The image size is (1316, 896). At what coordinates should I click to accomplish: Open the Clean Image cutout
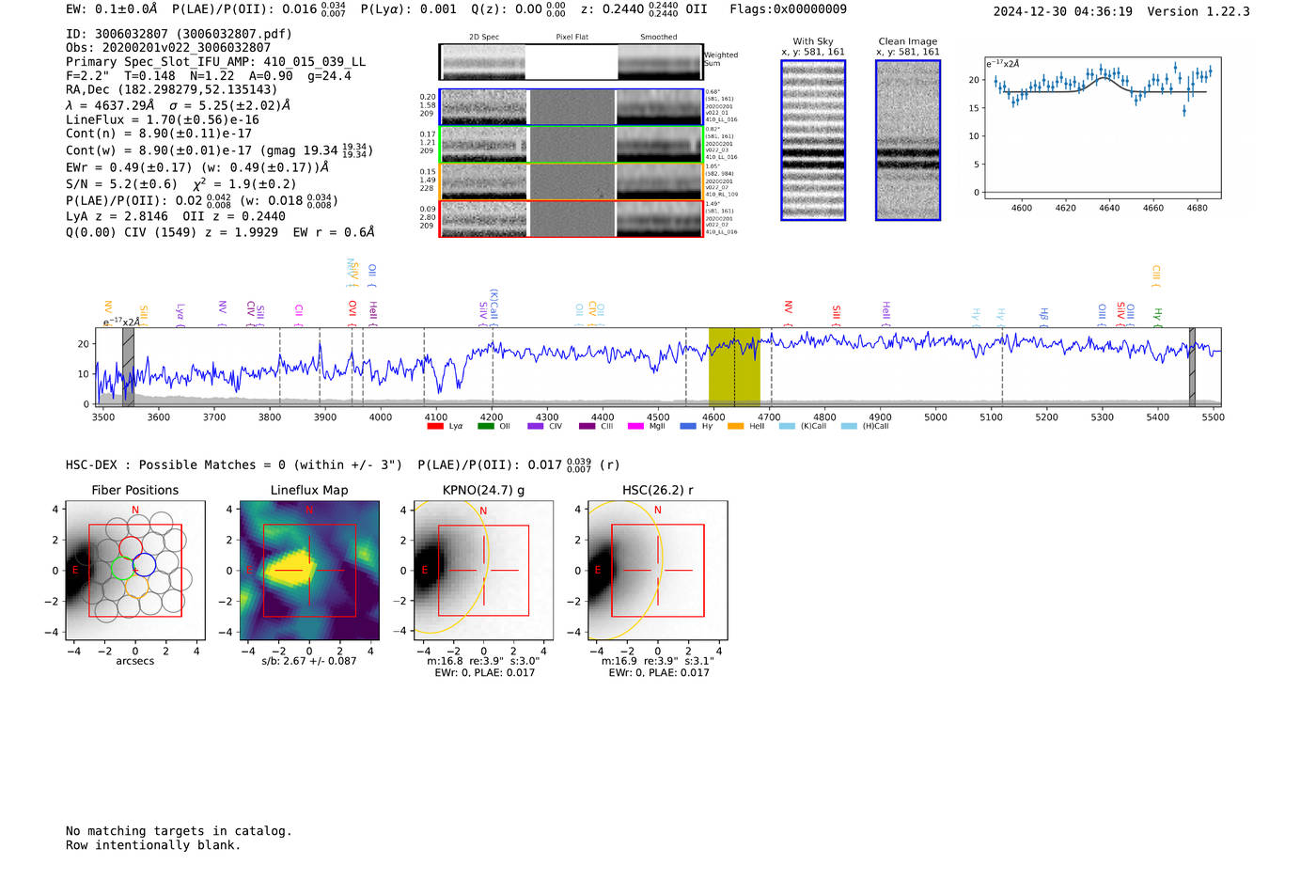click(x=908, y=140)
